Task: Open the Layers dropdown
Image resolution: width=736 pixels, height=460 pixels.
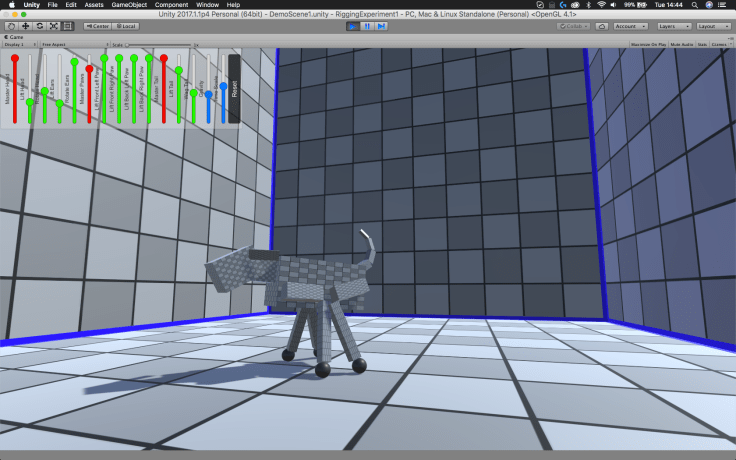Action: [673, 26]
